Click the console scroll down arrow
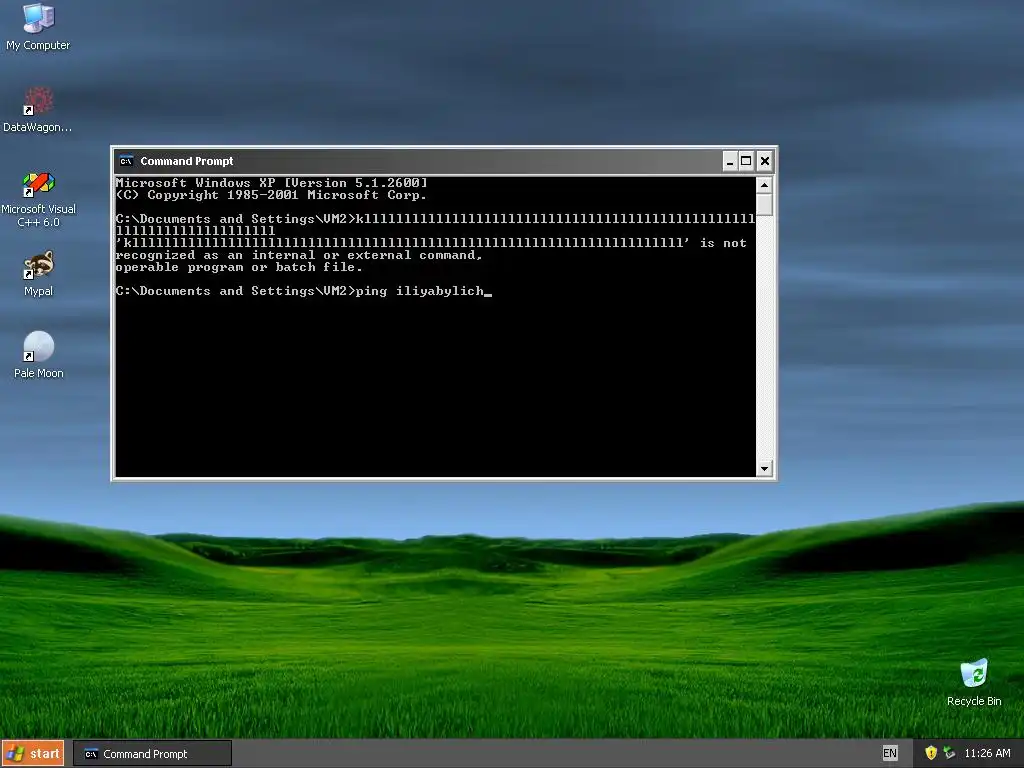The width and height of the screenshot is (1024, 768). coord(764,468)
